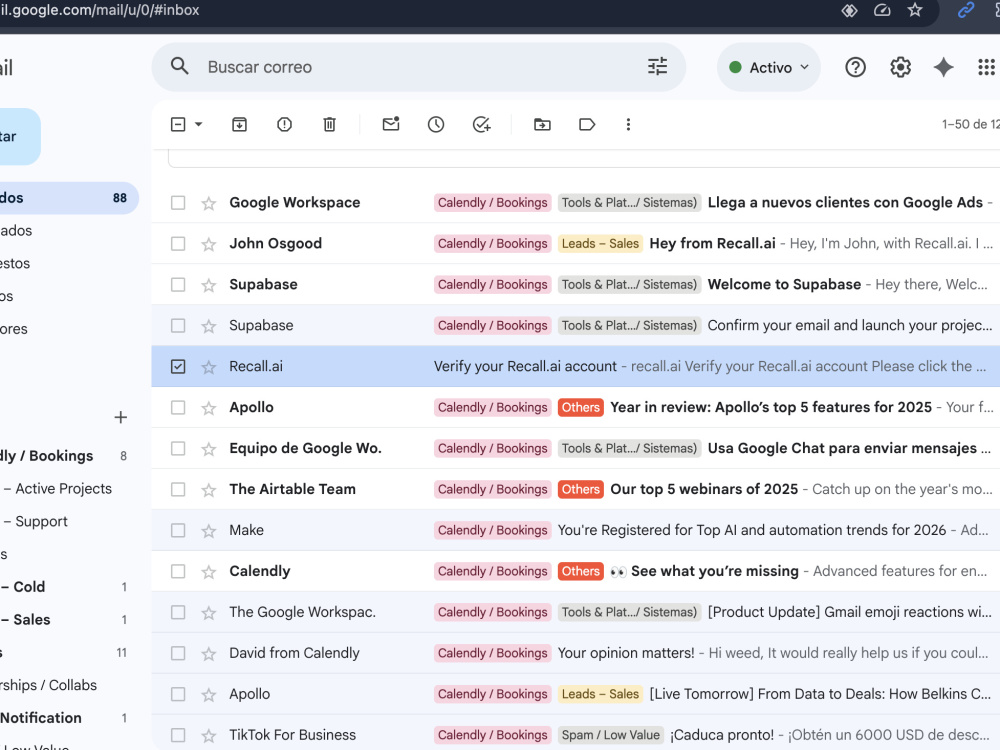Screen dimensions: 1000x750
Task: Open the inbox label with 88 unread
Action: tap(69, 198)
